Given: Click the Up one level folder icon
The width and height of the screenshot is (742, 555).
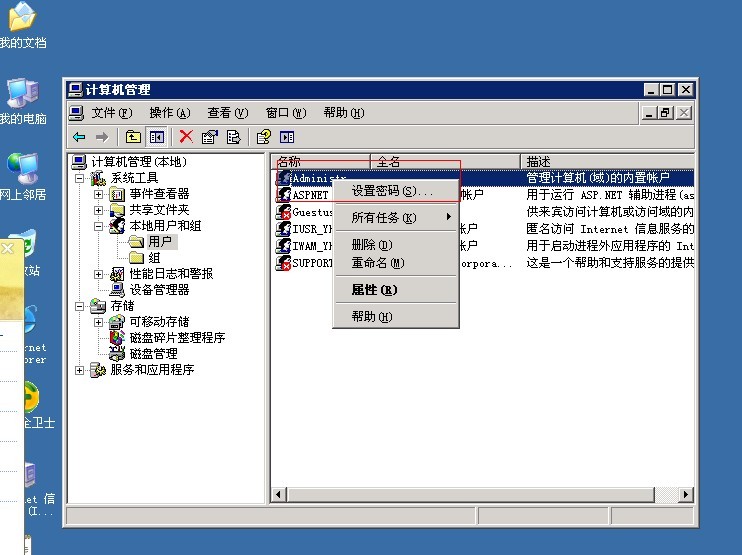Looking at the screenshot, I should (133, 137).
